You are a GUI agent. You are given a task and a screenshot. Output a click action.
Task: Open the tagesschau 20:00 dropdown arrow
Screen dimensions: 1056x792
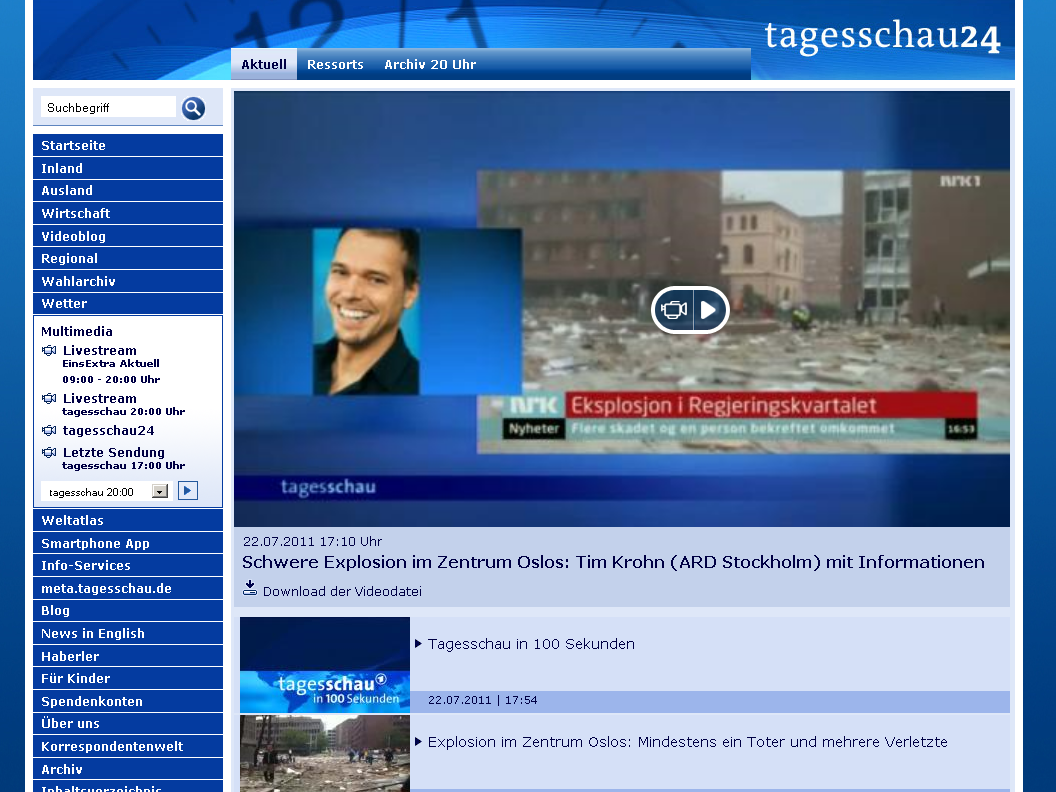pyautogui.click(x=160, y=492)
